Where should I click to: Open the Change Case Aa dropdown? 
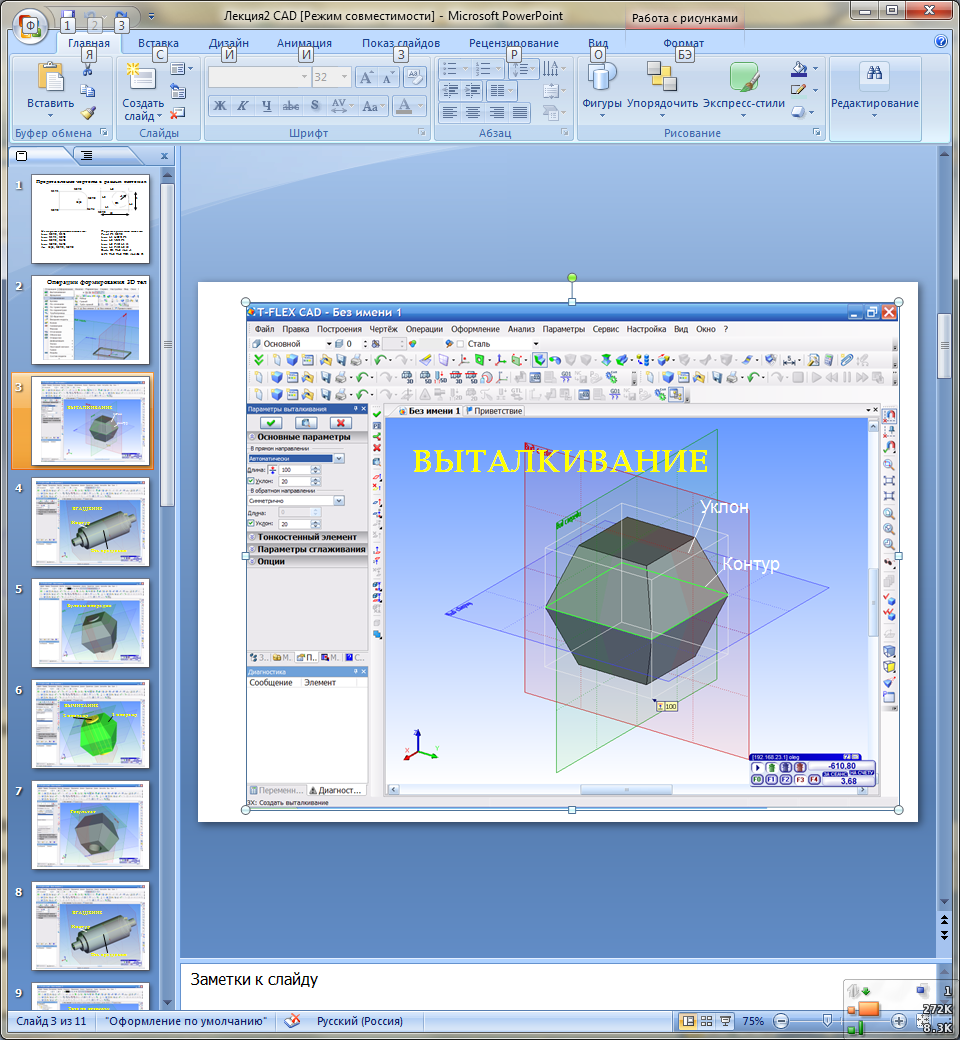click(x=374, y=105)
